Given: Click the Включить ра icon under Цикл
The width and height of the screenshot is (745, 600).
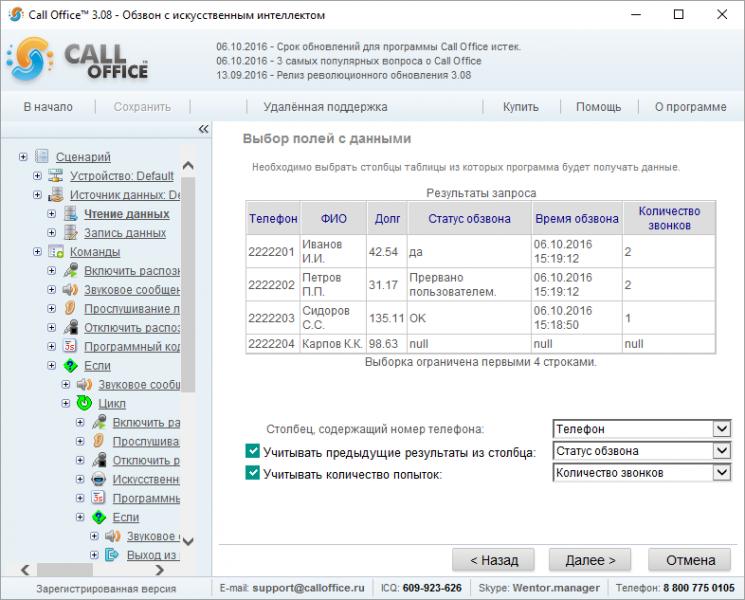Looking at the screenshot, I should [98, 422].
